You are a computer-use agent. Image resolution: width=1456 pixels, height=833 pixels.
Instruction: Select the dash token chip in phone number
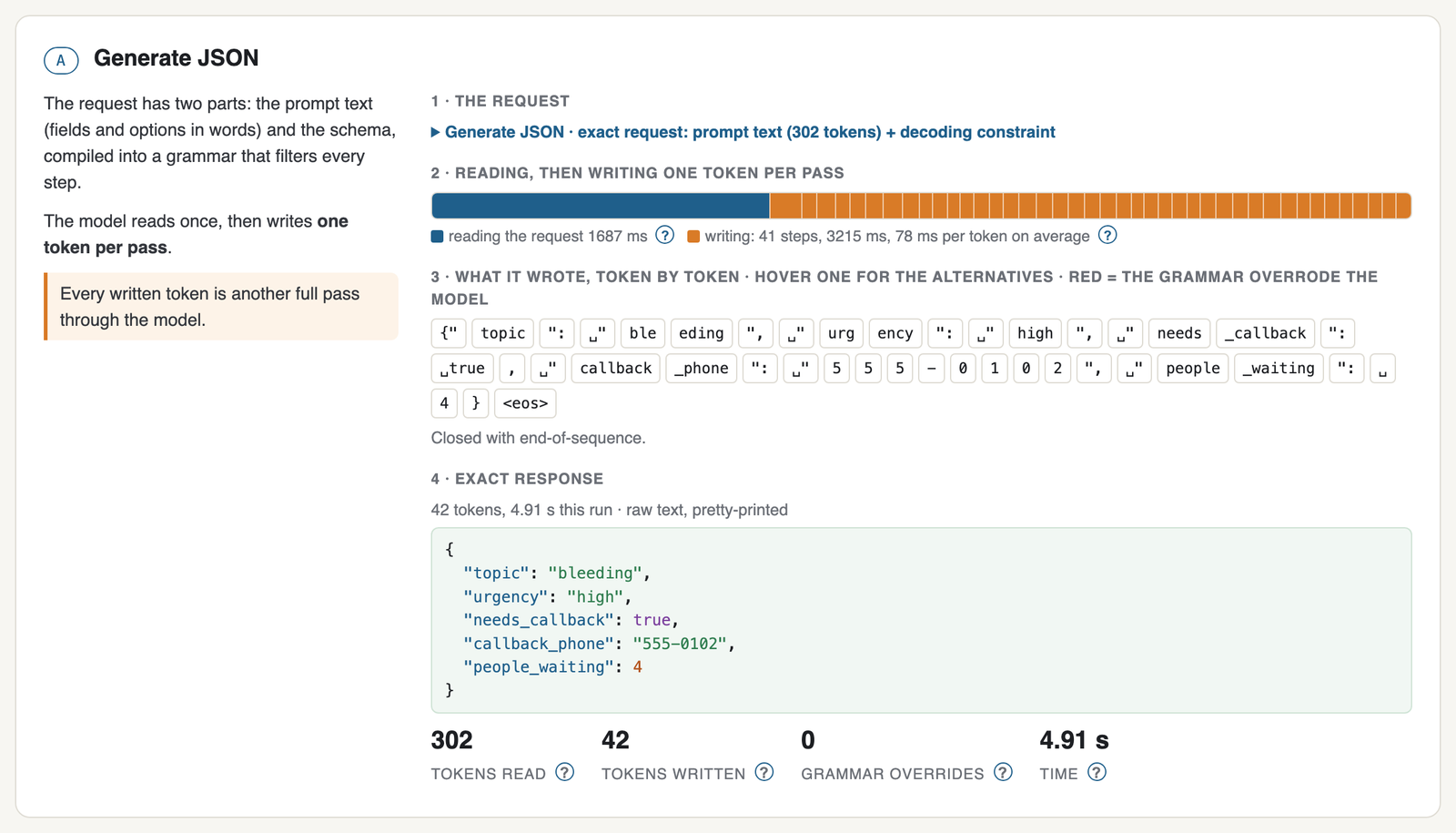click(x=931, y=368)
